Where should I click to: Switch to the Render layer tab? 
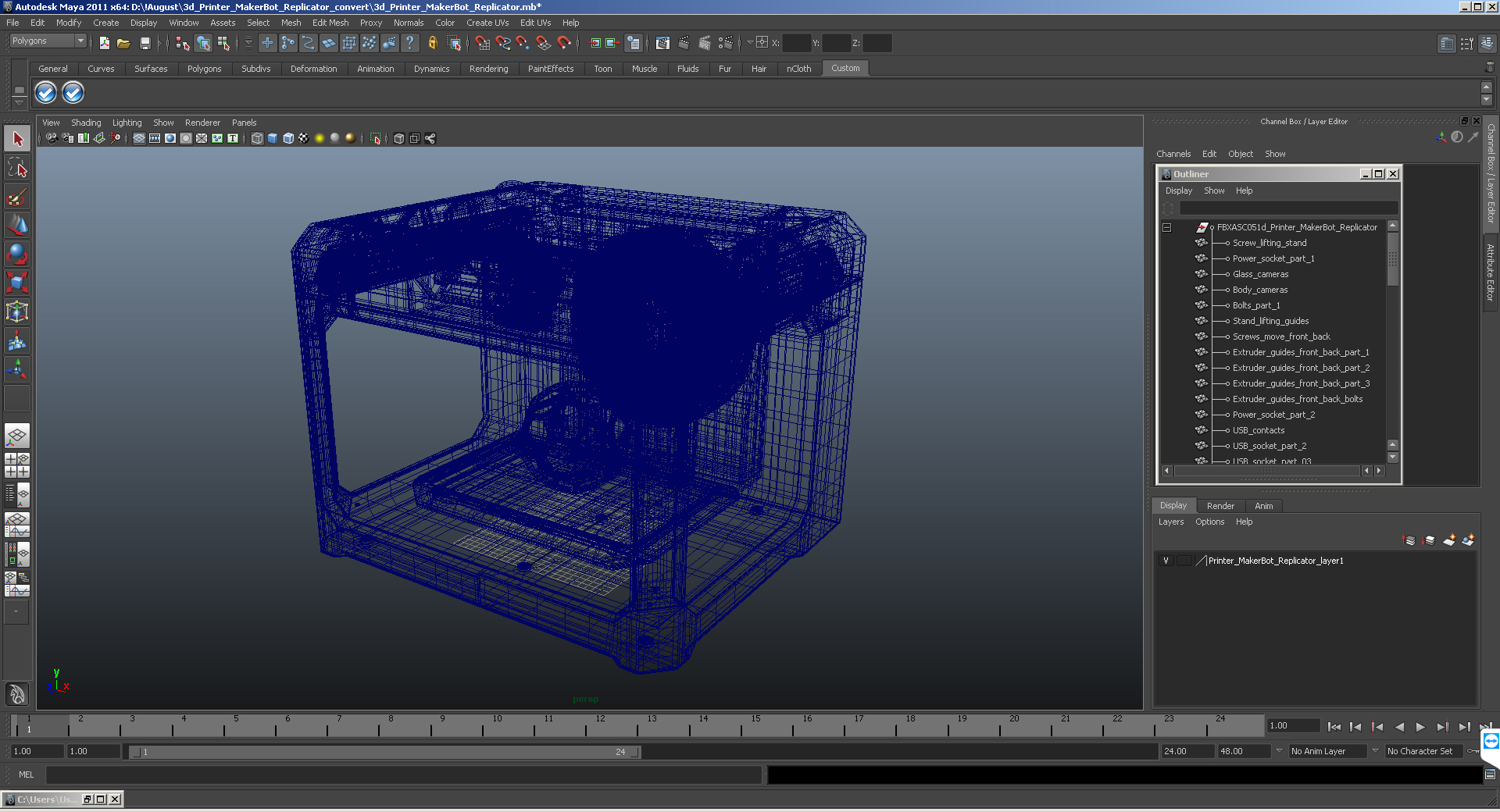[1220, 506]
